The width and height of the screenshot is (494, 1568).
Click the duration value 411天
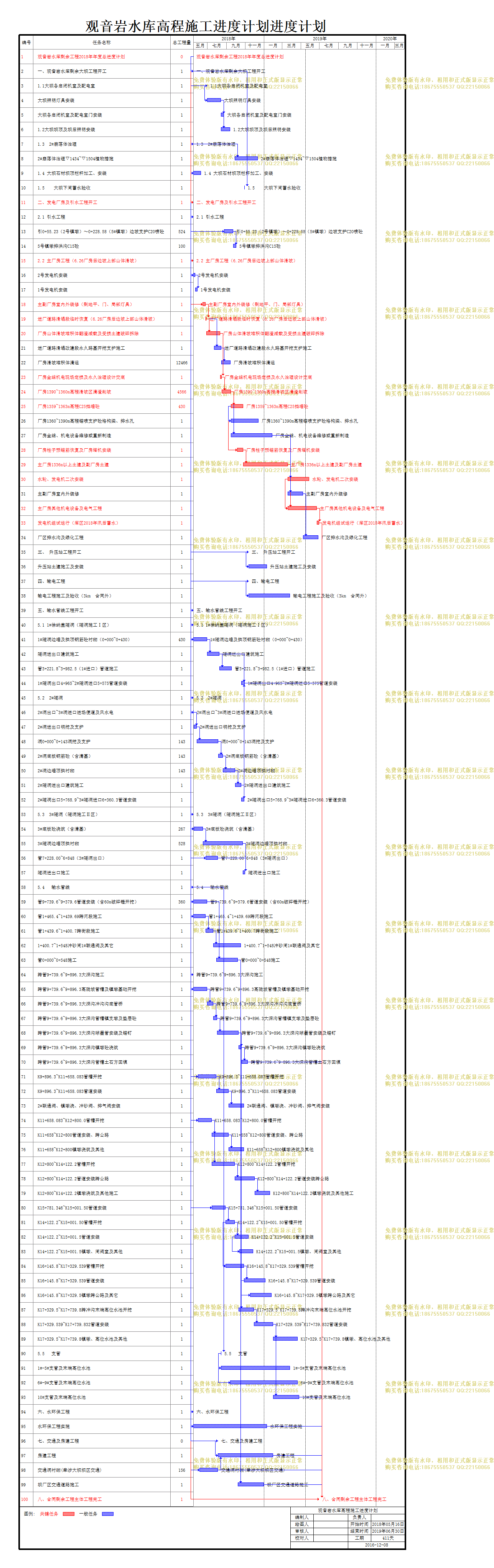point(388,1538)
